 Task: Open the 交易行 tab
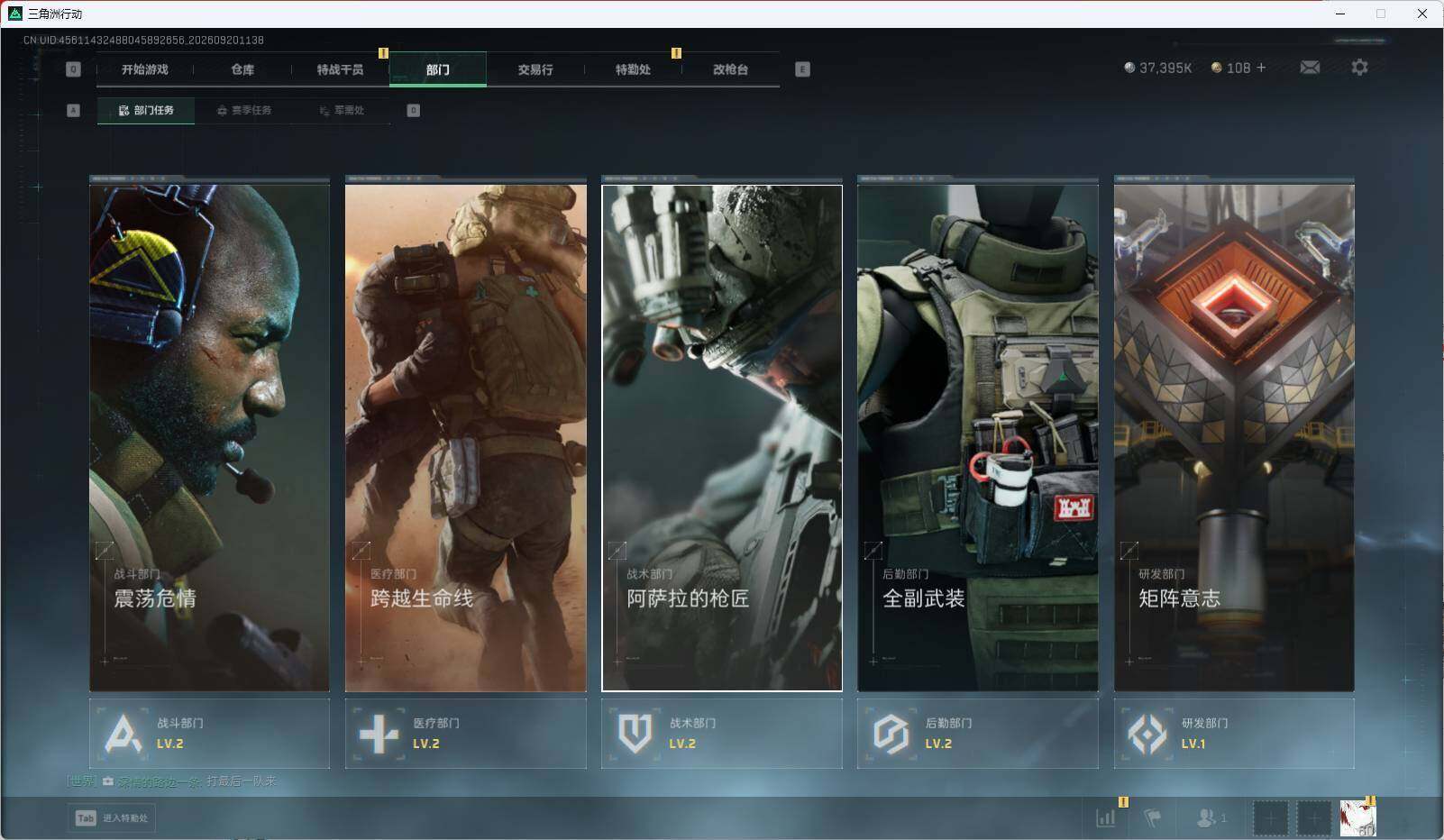[x=535, y=69]
